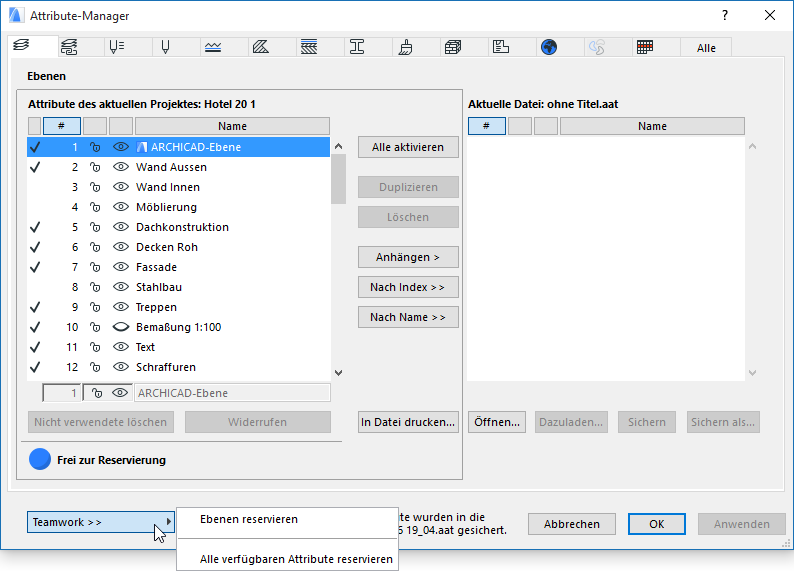The height and width of the screenshot is (571, 794).
Task: Choose Alle verfügbaren Attribute reservieren entry
Action: 287,559
